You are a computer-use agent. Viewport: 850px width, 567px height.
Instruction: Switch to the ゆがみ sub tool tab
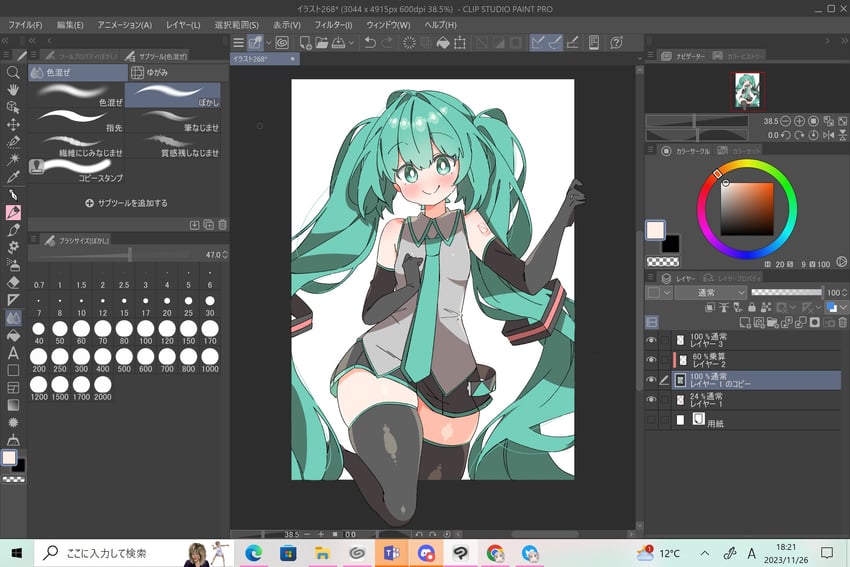[178, 72]
